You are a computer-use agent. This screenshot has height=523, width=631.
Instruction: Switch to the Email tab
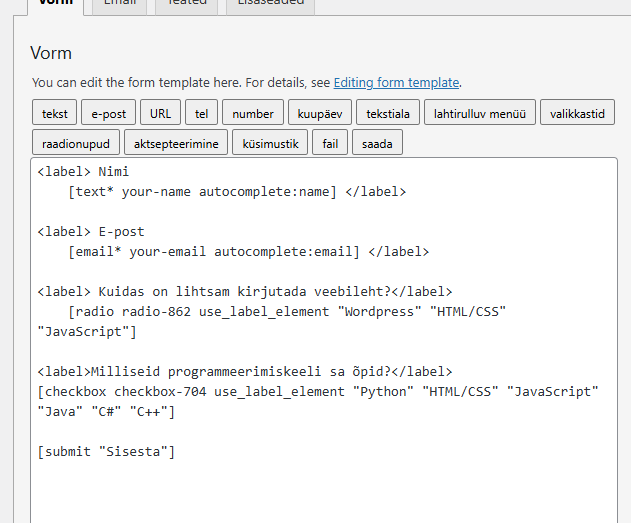pos(119,4)
